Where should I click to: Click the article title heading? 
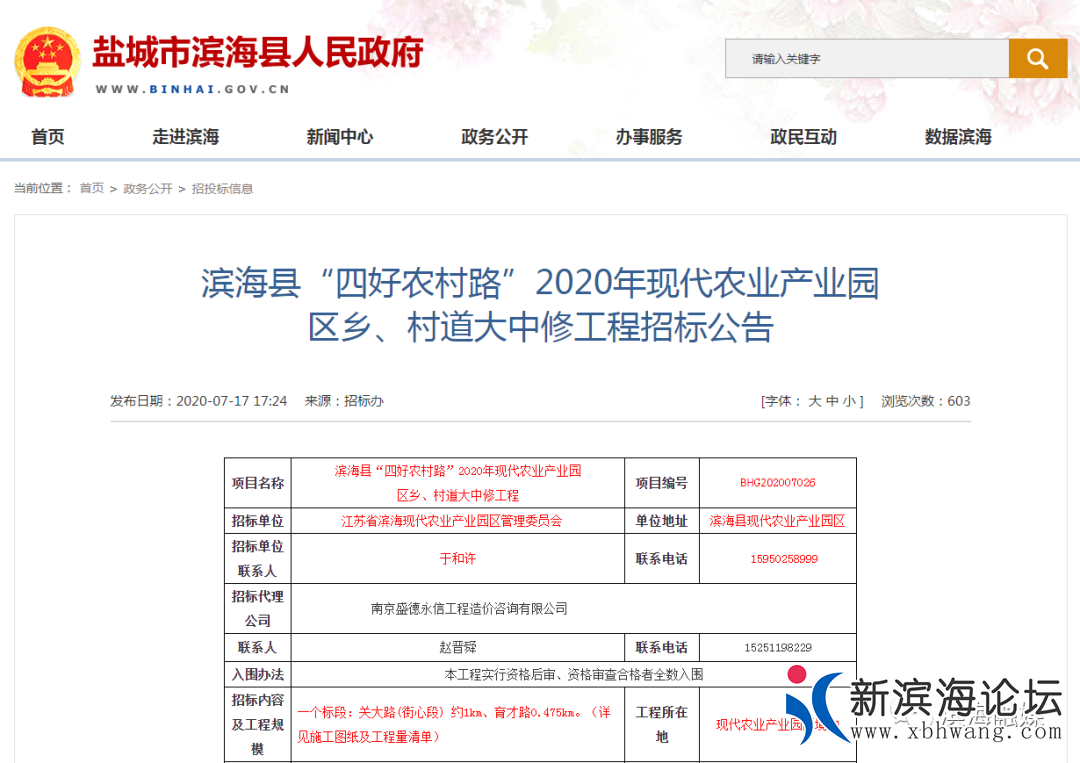(540, 307)
